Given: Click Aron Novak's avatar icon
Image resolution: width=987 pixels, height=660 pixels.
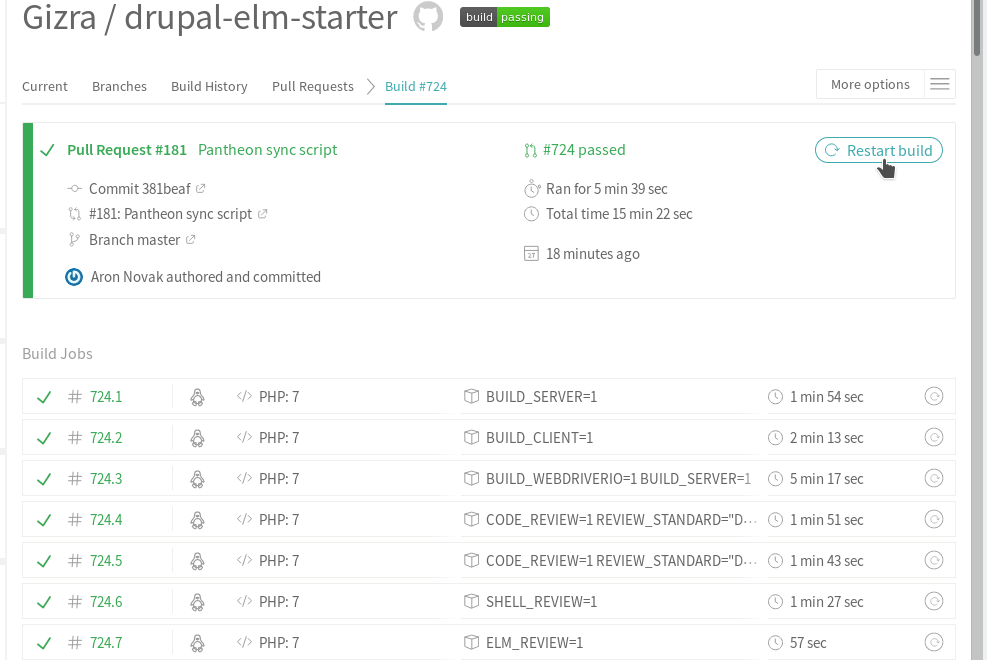Looking at the screenshot, I should [x=73, y=277].
